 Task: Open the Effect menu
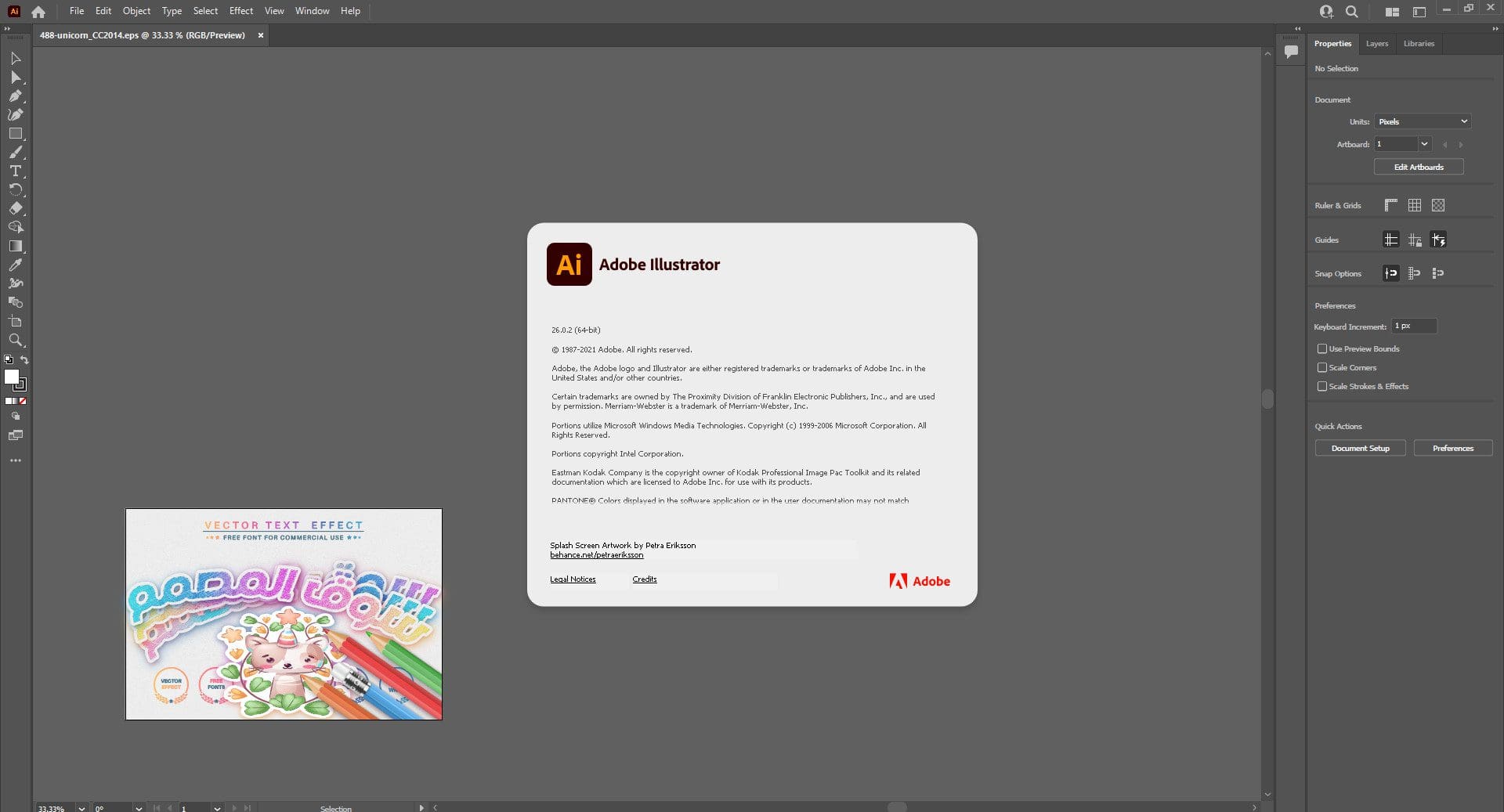pyautogui.click(x=241, y=11)
